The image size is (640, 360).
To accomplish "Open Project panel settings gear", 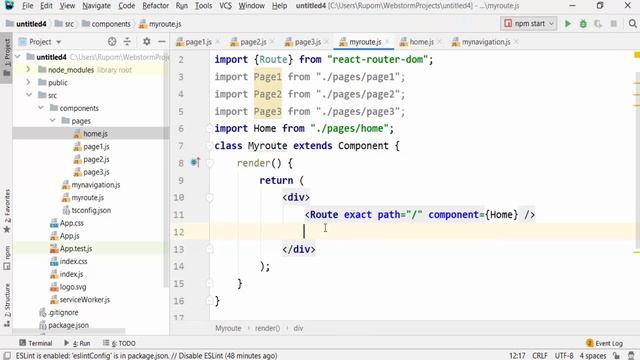I will click(147, 42).
